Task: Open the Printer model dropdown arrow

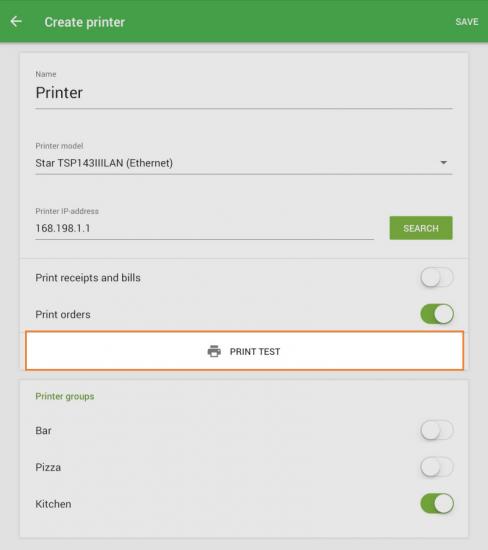Action: pyautogui.click(x=443, y=163)
